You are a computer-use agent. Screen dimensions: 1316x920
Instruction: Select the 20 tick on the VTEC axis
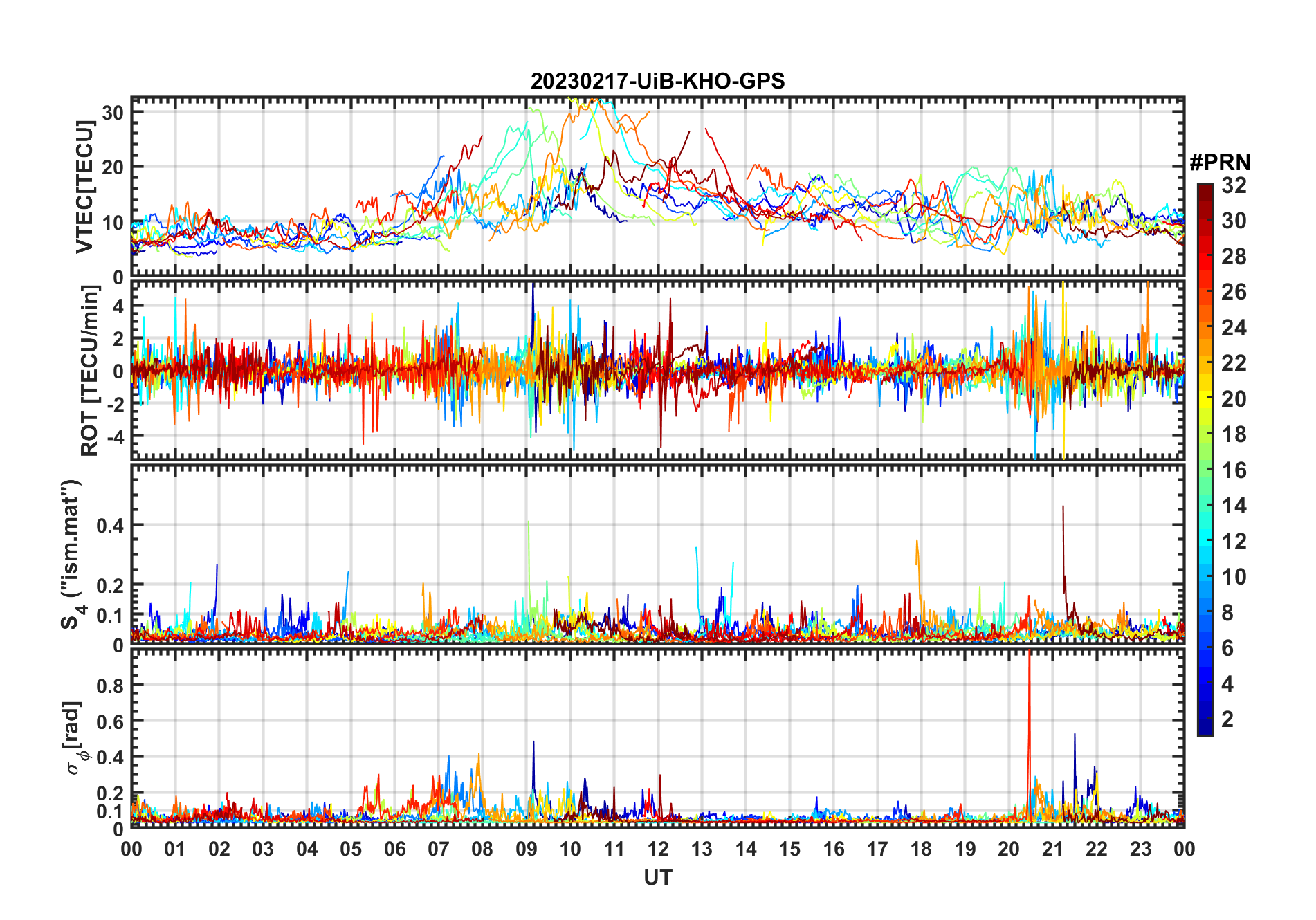point(113,167)
